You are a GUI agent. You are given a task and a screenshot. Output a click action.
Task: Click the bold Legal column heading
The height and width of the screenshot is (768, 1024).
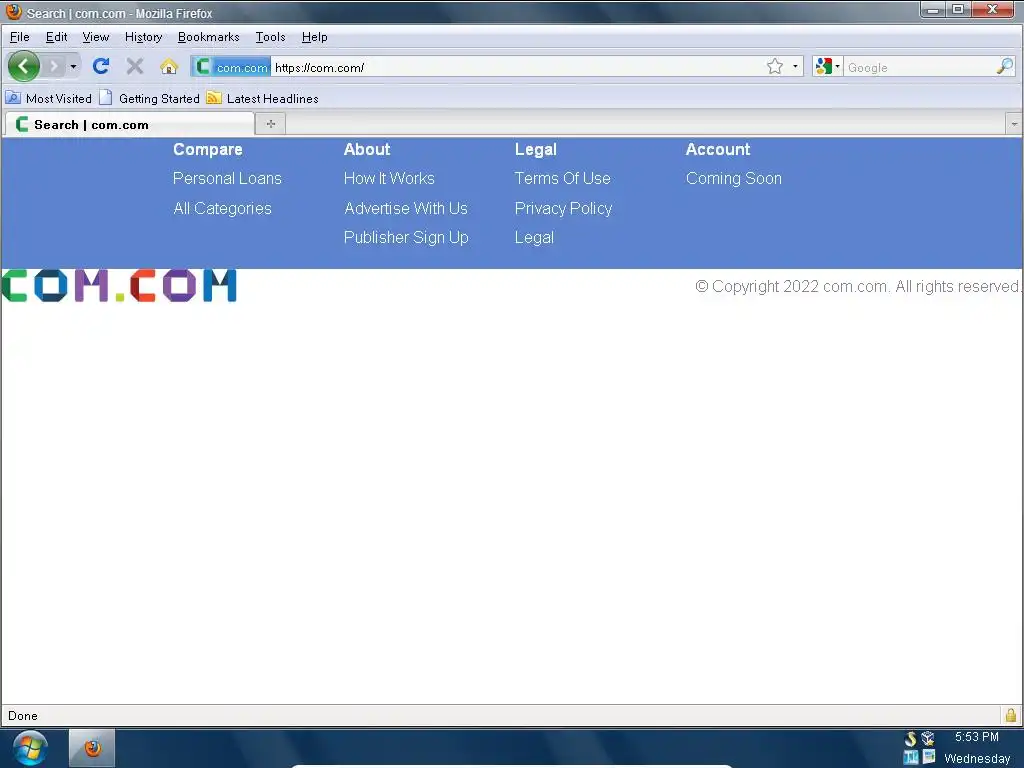pos(536,150)
